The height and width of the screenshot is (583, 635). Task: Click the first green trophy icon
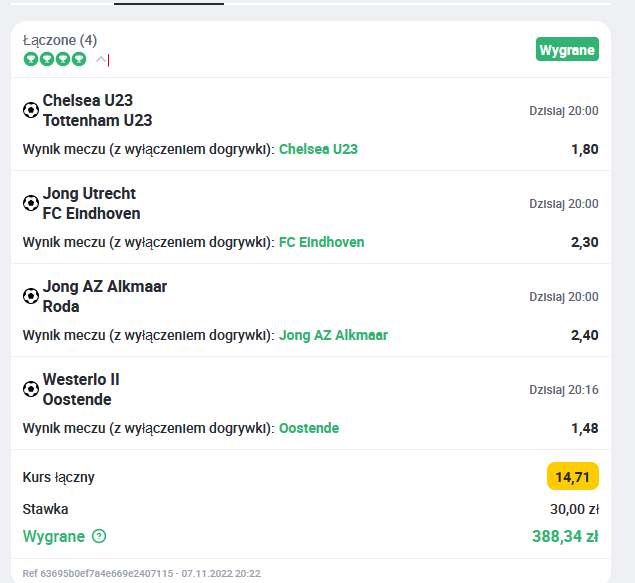31,60
